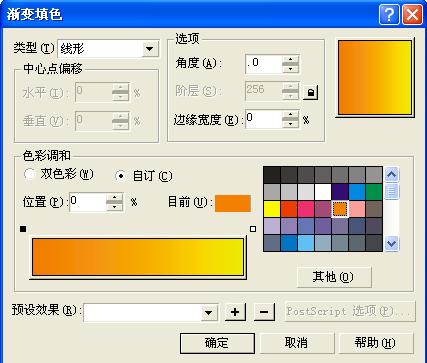Select the black start marker above gradient bar
The height and width of the screenshot is (363, 427).
pos(23,229)
